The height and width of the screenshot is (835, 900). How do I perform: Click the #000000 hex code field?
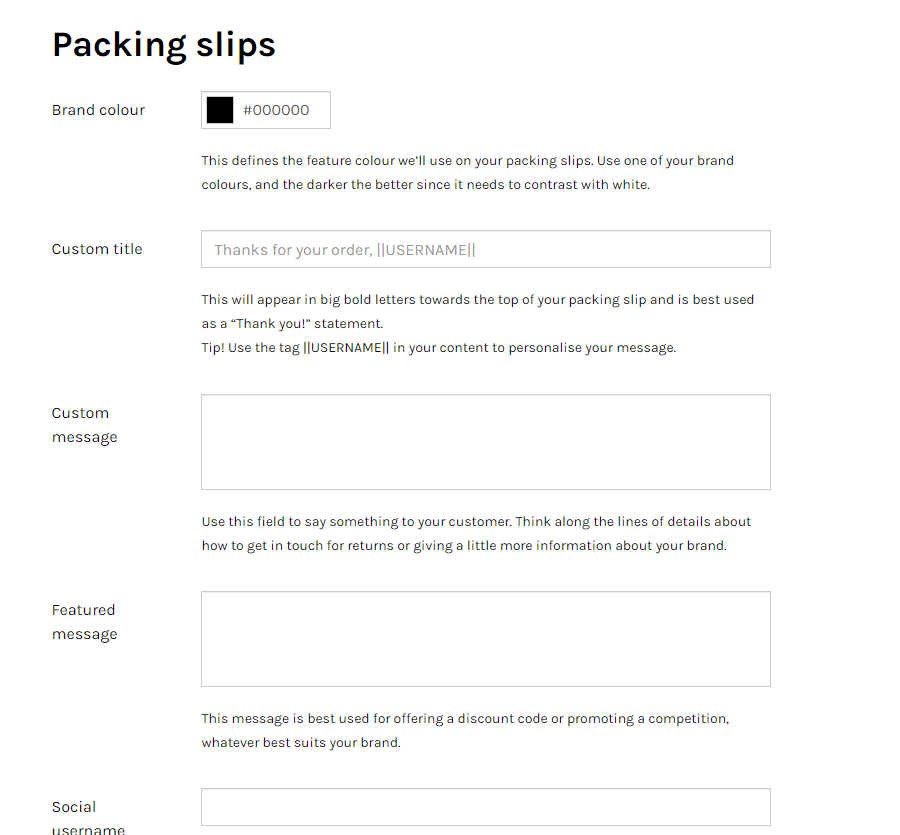pos(277,110)
